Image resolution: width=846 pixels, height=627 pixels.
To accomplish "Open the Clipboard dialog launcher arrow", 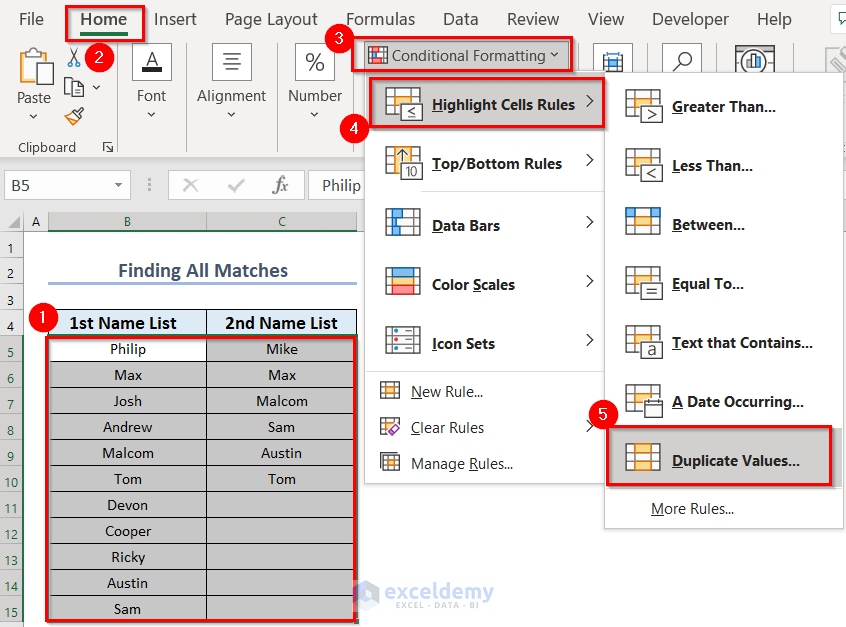I will point(107,147).
